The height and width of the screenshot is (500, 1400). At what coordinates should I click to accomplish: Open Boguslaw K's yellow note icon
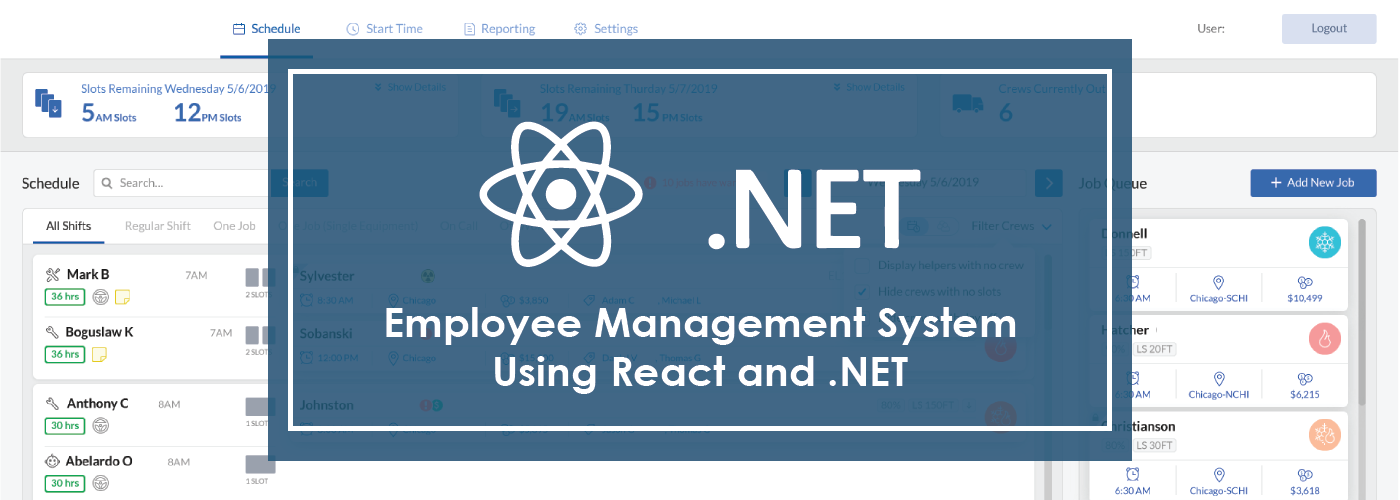click(100, 354)
